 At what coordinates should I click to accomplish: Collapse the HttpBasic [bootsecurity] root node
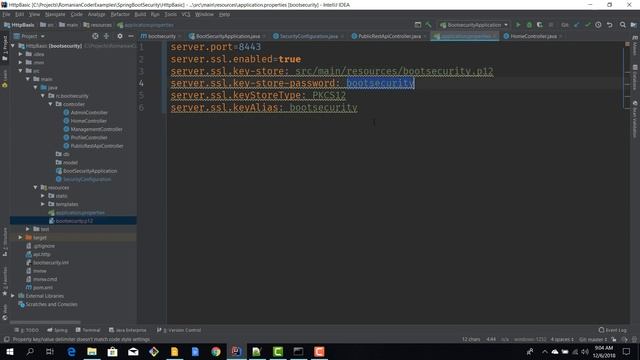click(13, 46)
